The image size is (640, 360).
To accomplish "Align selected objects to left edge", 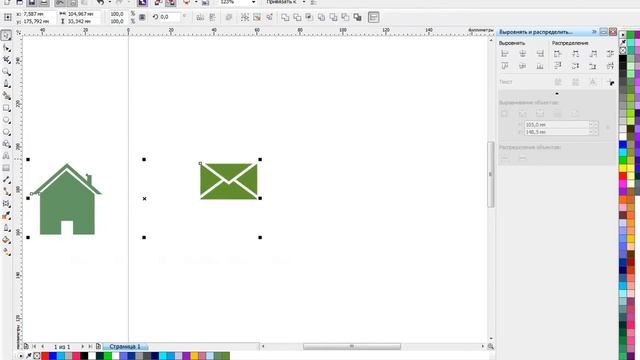I will coord(505,53).
